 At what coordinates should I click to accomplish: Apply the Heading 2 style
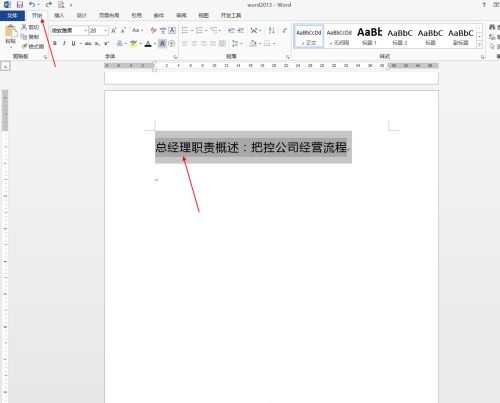click(400, 37)
